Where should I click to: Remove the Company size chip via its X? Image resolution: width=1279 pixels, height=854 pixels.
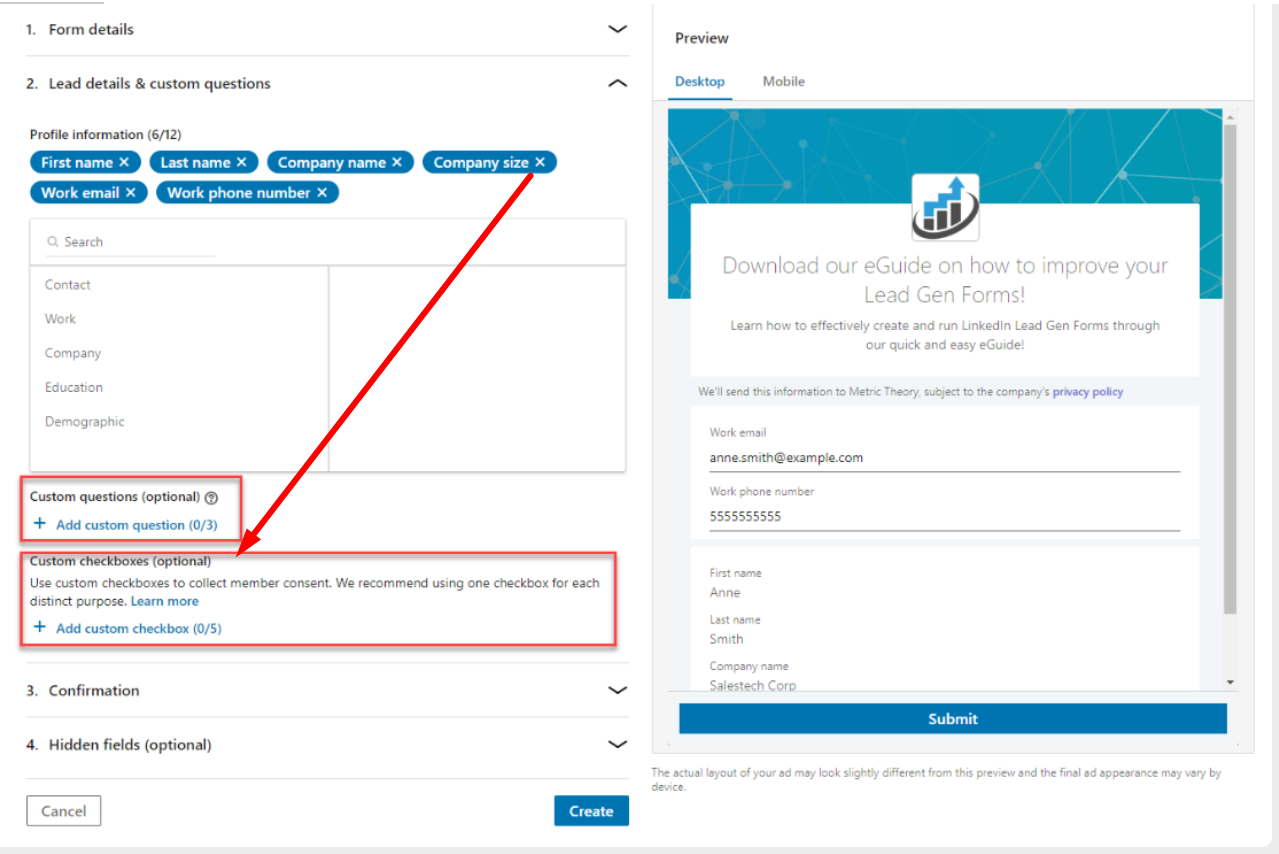pyautogui.click(x=540, y=162)
